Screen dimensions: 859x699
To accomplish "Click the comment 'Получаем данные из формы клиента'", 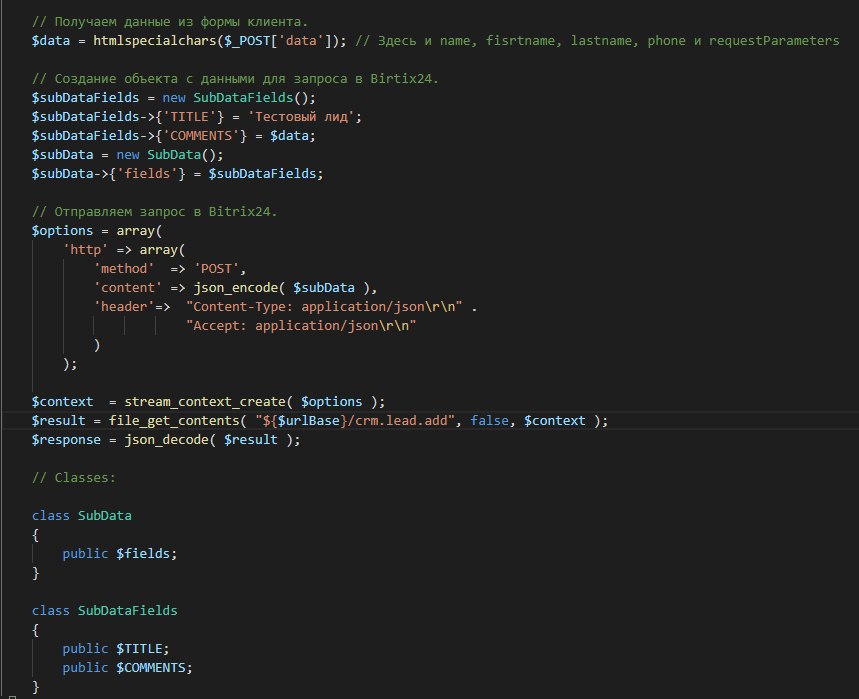I will point(170,22).
